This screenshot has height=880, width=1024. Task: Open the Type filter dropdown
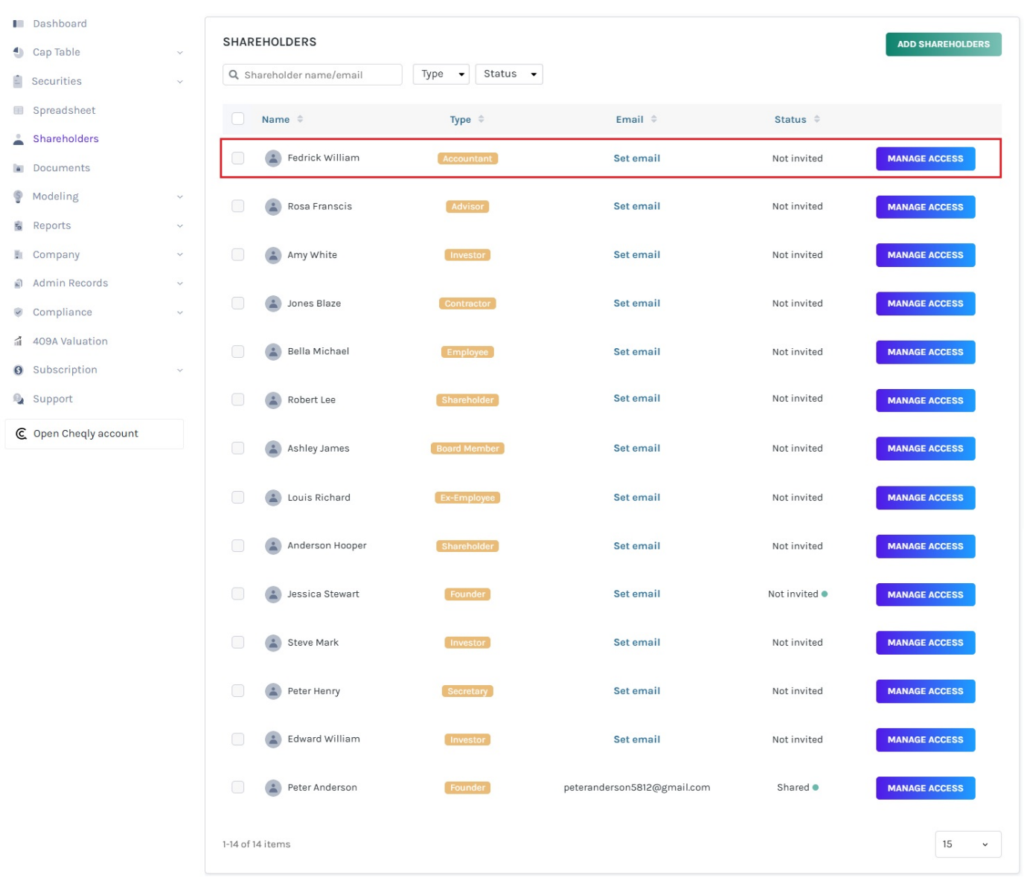tap(440, 74)
